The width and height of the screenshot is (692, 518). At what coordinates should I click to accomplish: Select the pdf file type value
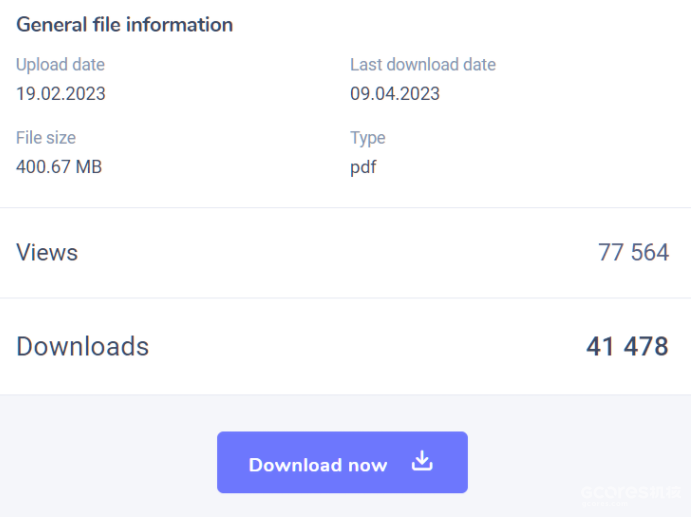coord(363,167)
